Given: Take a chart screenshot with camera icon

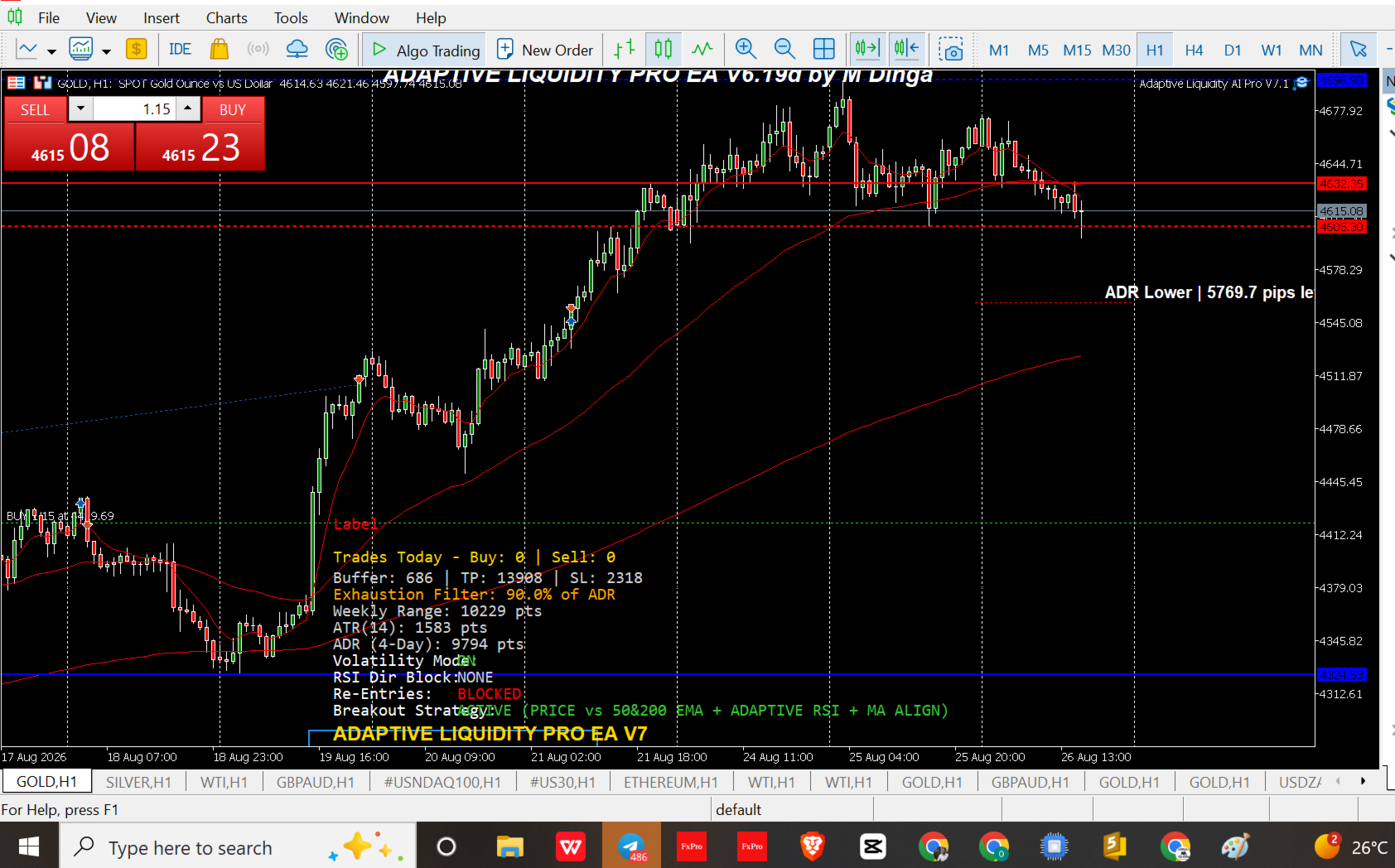Looking at the screenshot, I should [x=951, y=50].
